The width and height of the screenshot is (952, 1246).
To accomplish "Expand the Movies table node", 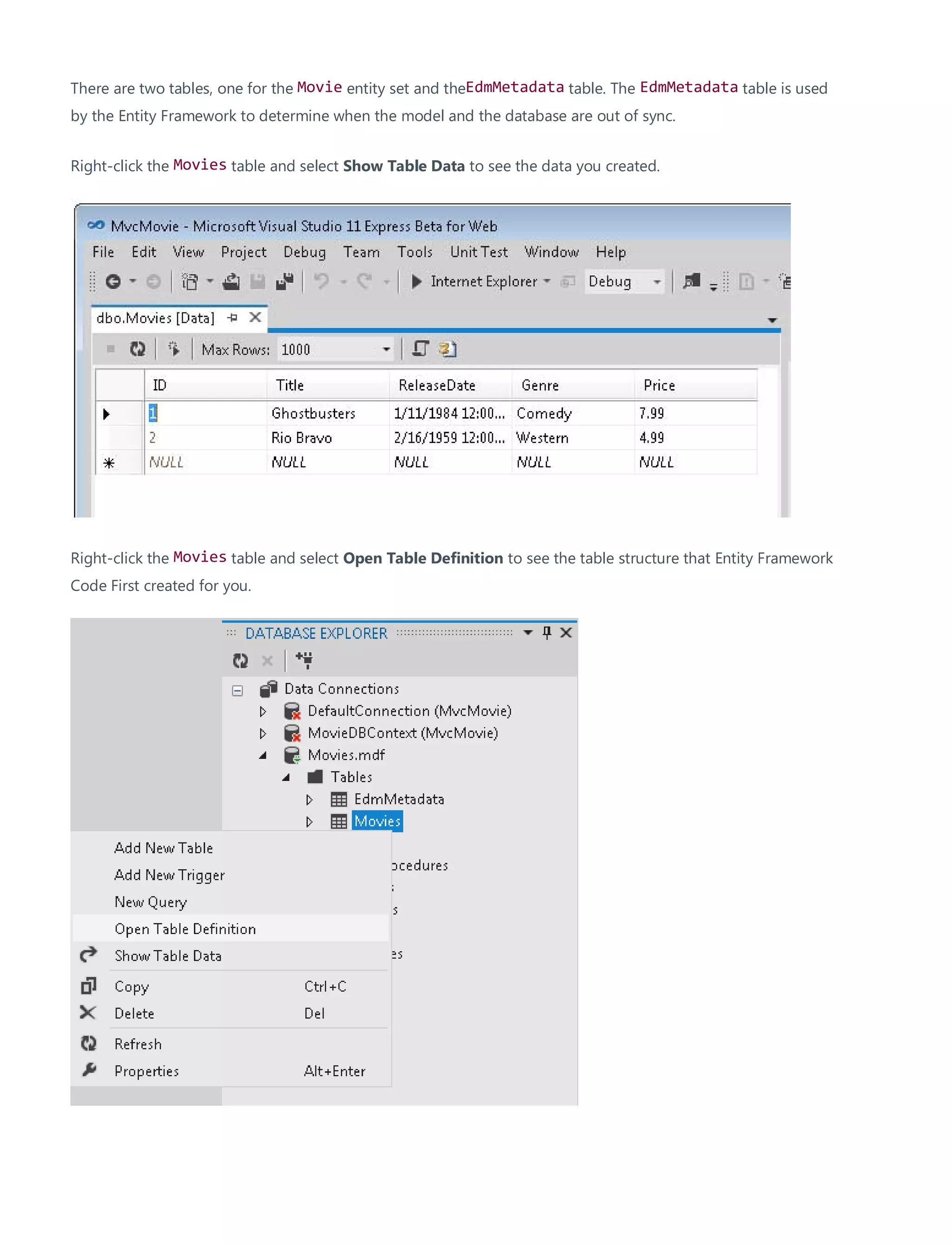I will pyautogui.click(x=310, y=822).
